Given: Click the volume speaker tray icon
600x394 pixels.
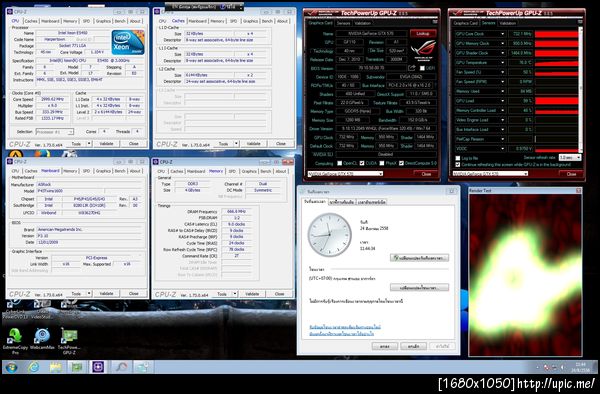Looking at the screenshot, I should [x=562, y=368].
